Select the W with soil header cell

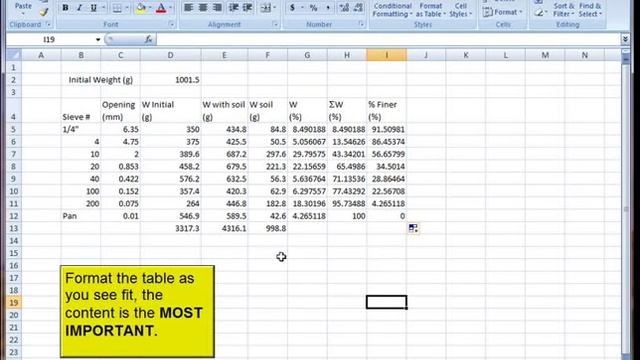224,111
